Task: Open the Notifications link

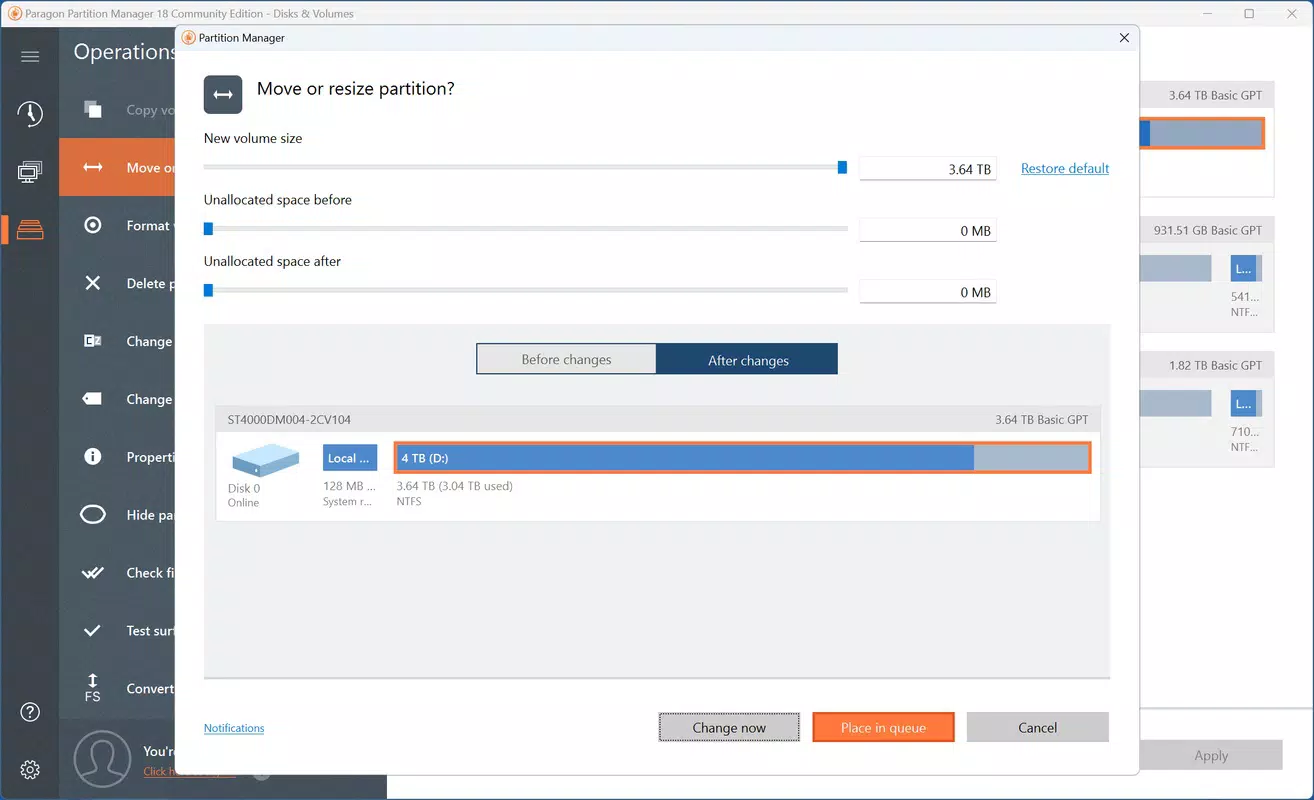Action: [x=234, y=728]
